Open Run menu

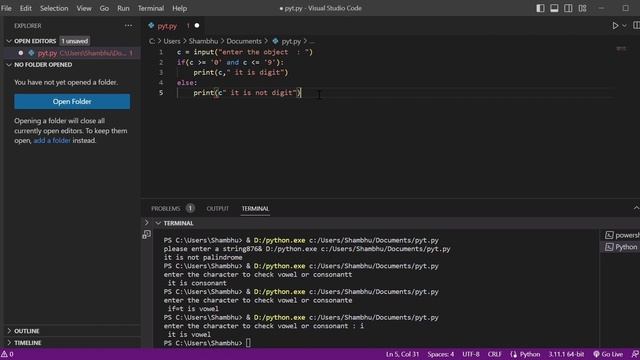[123, 8]
